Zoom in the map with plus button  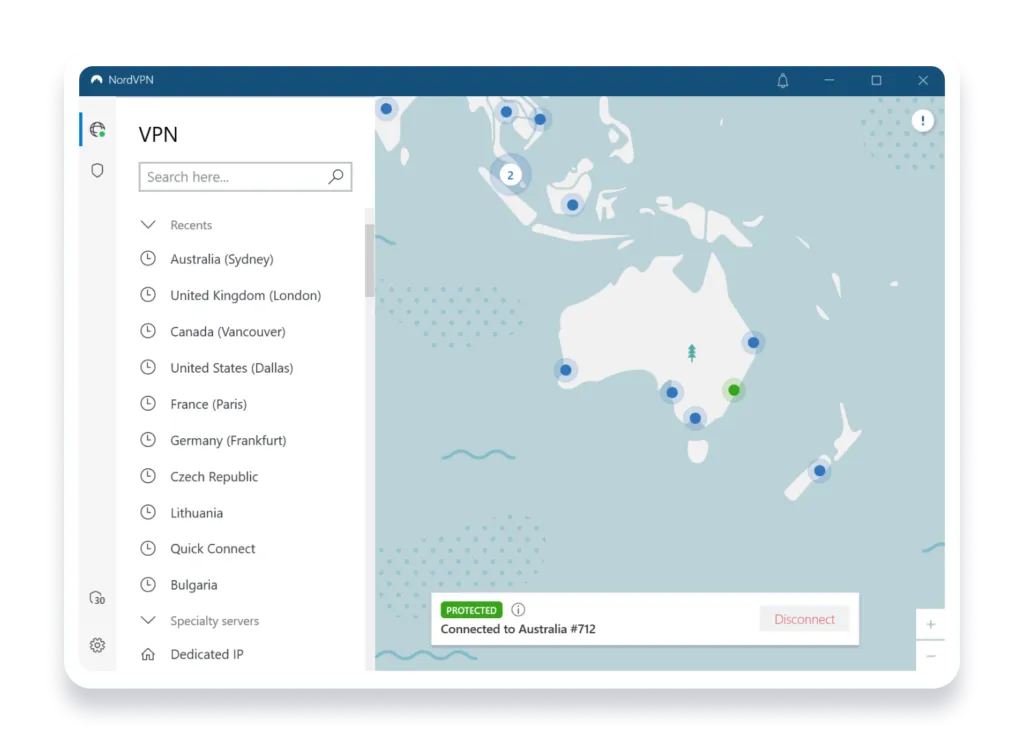point(930,624)
